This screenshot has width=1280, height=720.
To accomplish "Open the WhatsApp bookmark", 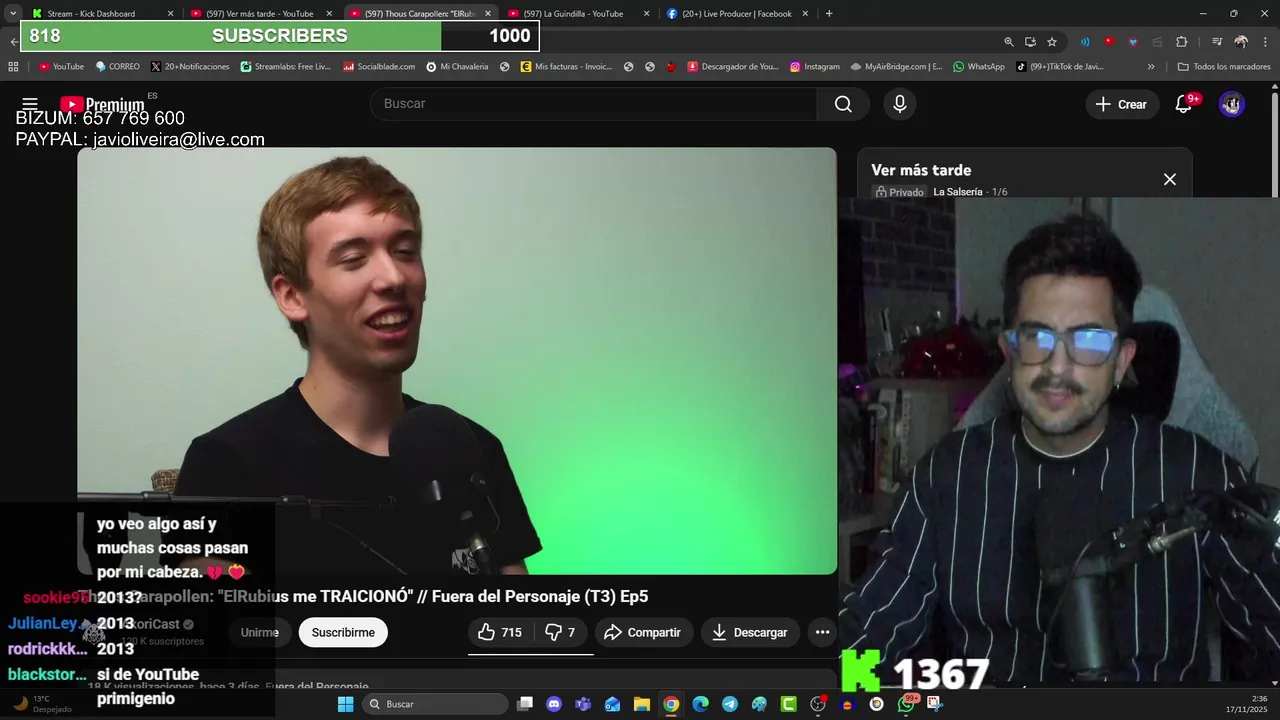I will (x=978, y=67).
